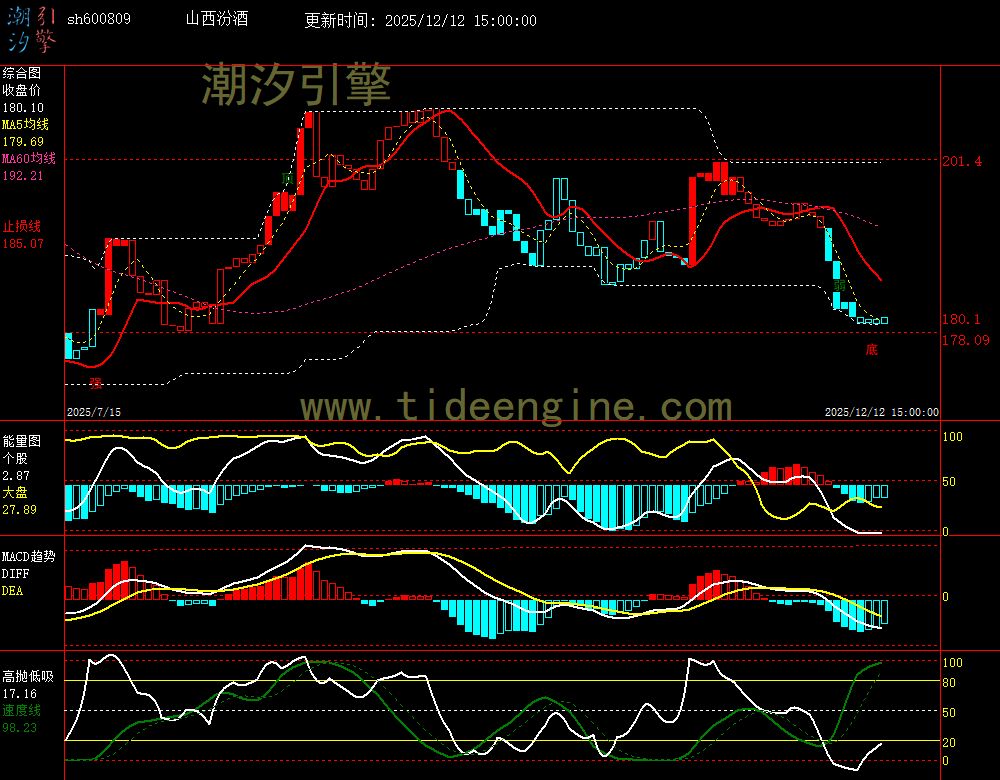Viewport: 1000px width, 780px height.
Task: Click the 2025/7/15 start date on timeline
Action: click(x=93, y=412)
